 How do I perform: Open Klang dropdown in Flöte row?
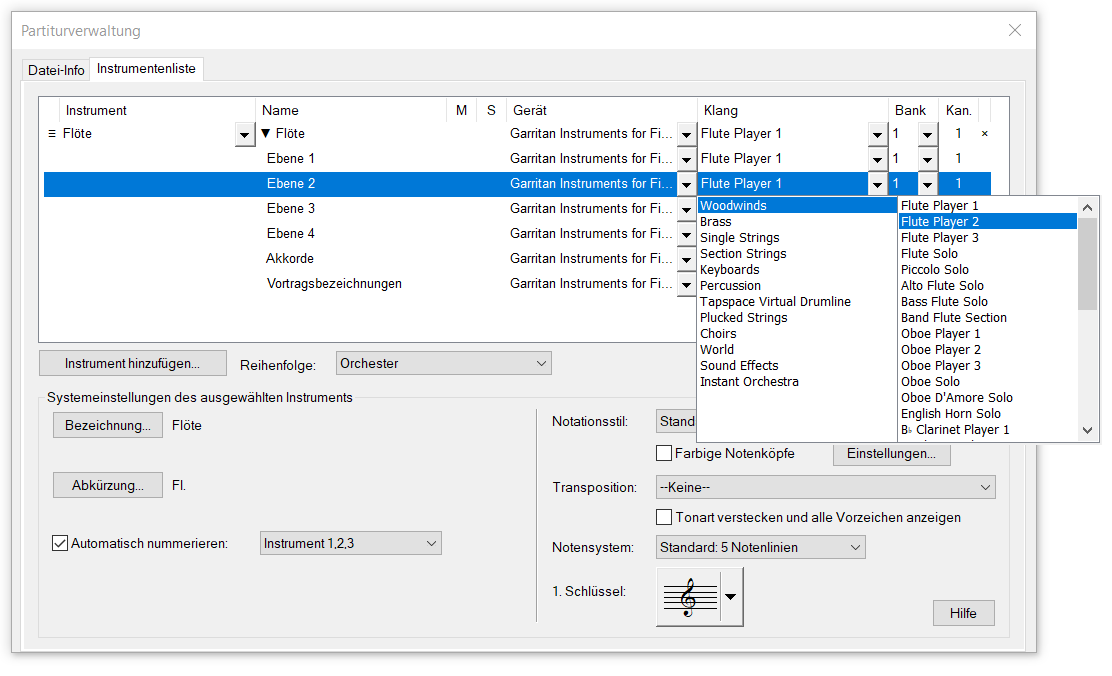[877, 134]
